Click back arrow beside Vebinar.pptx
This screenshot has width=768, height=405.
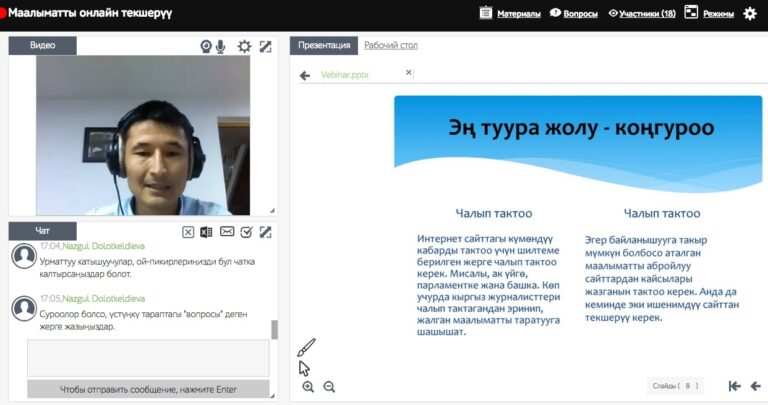tap(305, 75)
